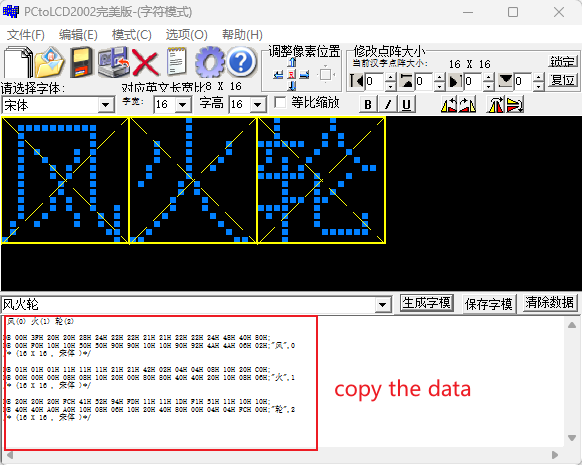Click the red X delete icon
This screenshot has width=582, height=465.
pyautogui.click(x=145, y=62)
